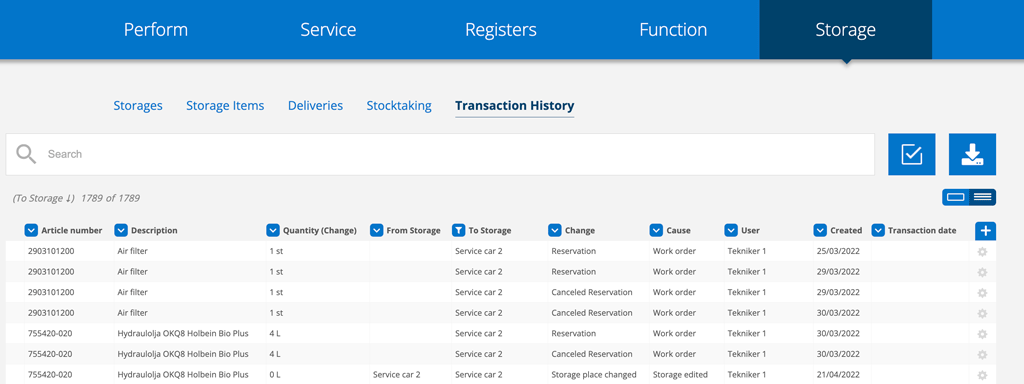Open gear icon on Storage place changed row
This screenshot has height=384, width=1024.
click(982, 375)
